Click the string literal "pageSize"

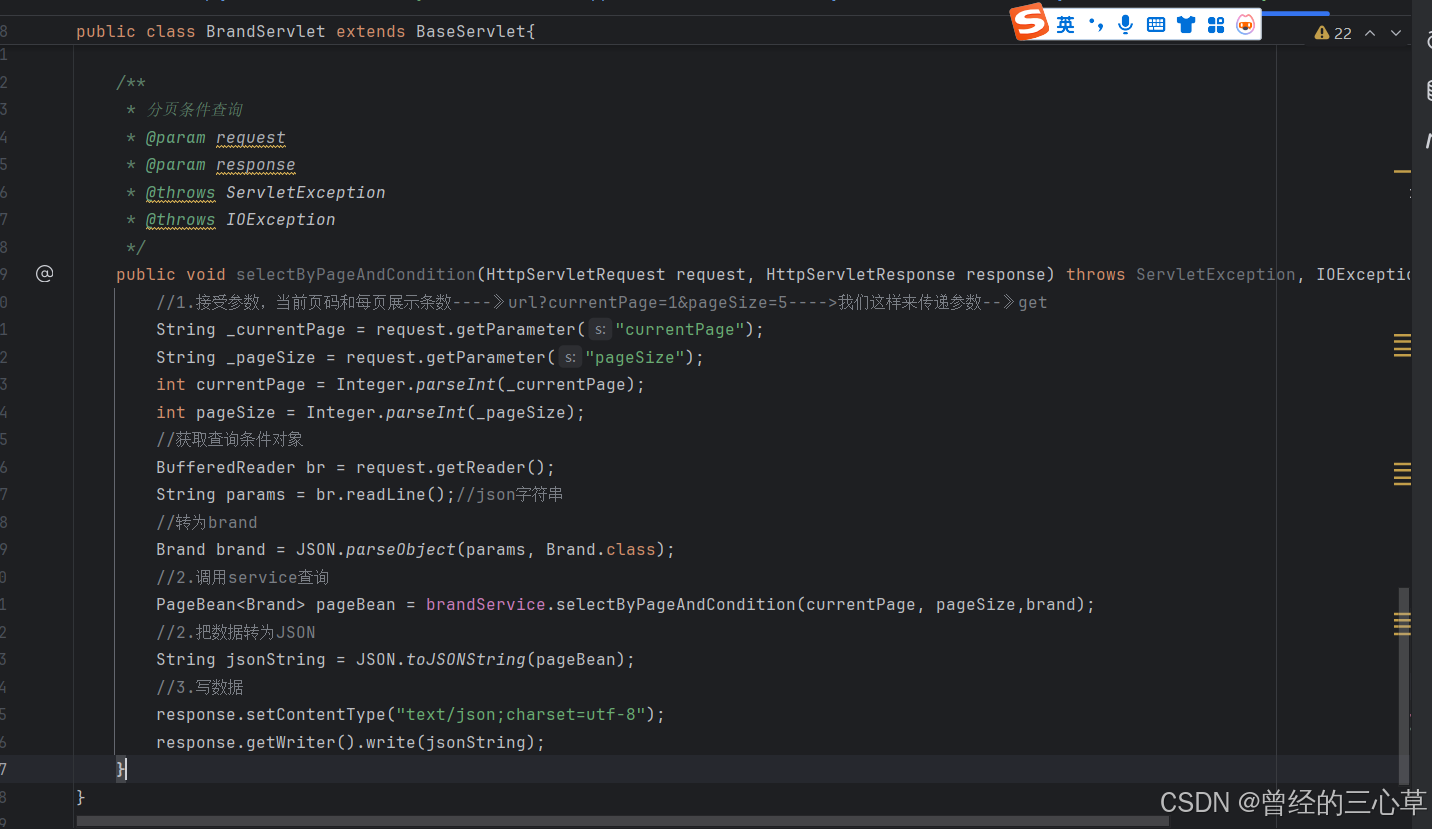[x=635, y=357]
